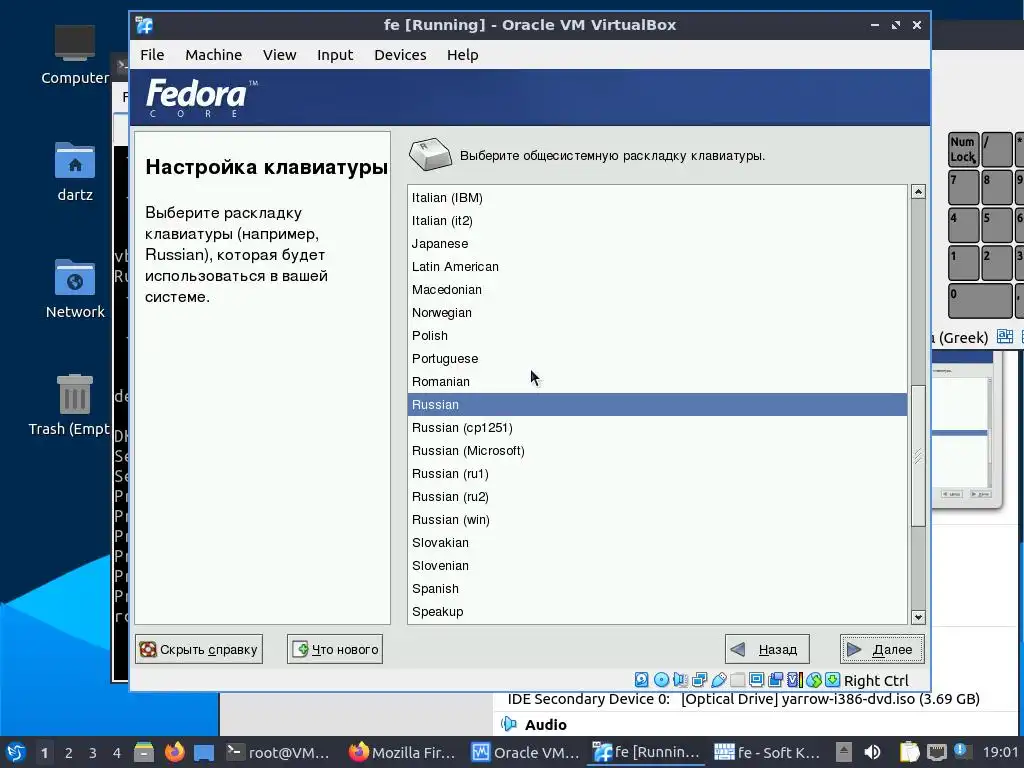The height and width of the screenshot is (768, 1024).
Task: Click the display settings status icon
Action: (x=756, y=680)
